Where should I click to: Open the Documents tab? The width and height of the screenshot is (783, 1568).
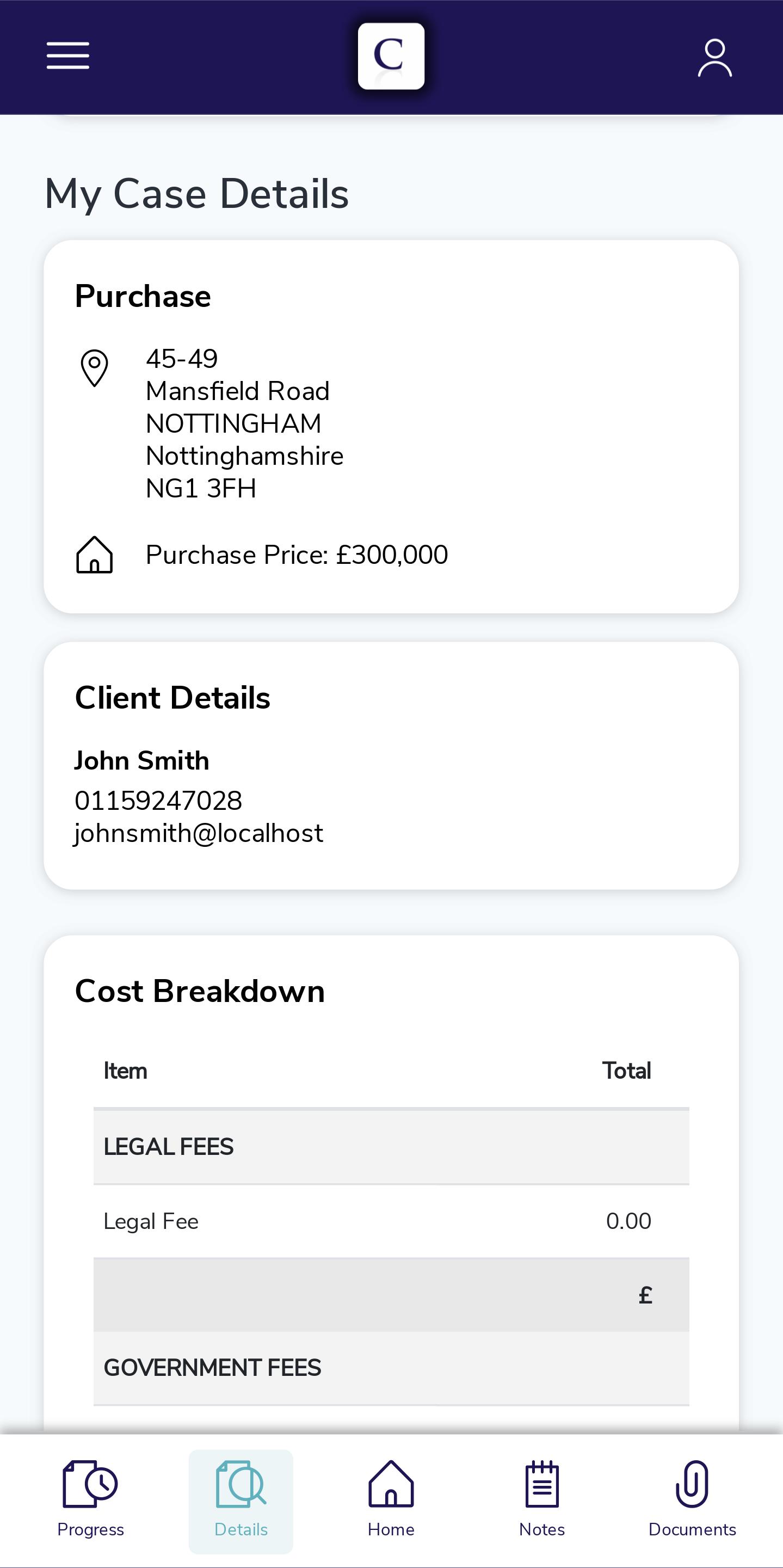click(692, 1500)
